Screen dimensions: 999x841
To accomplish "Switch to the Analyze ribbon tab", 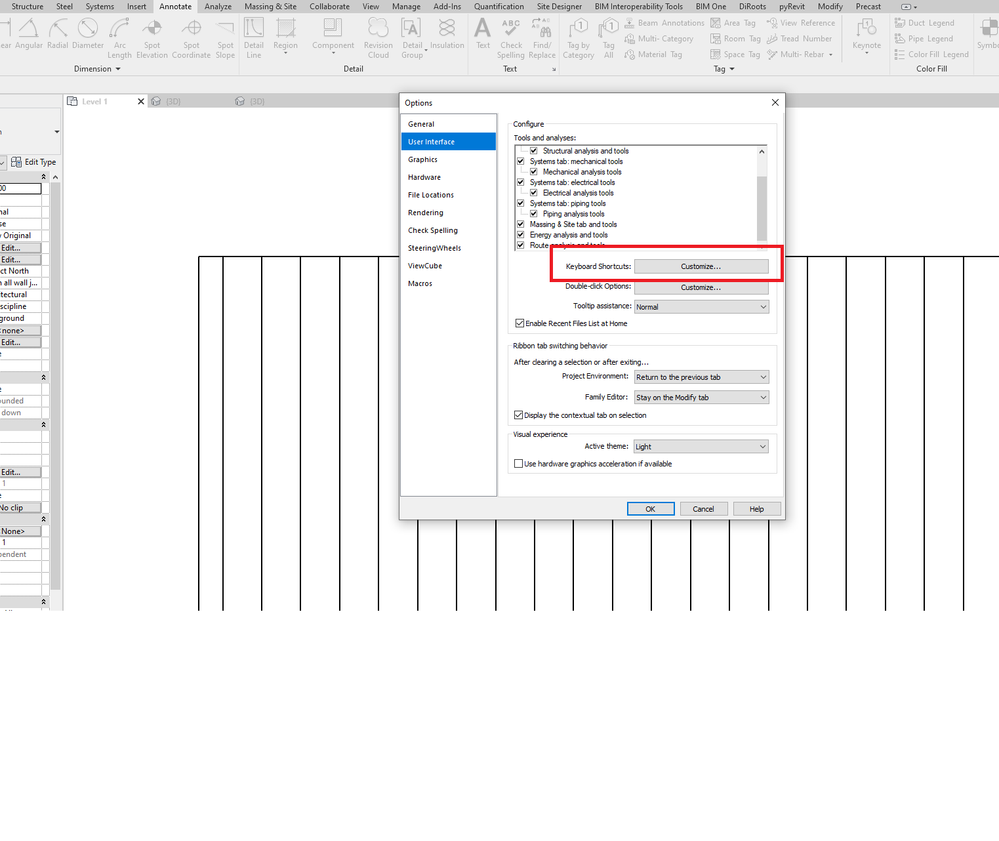I will (x=218, y=6).
